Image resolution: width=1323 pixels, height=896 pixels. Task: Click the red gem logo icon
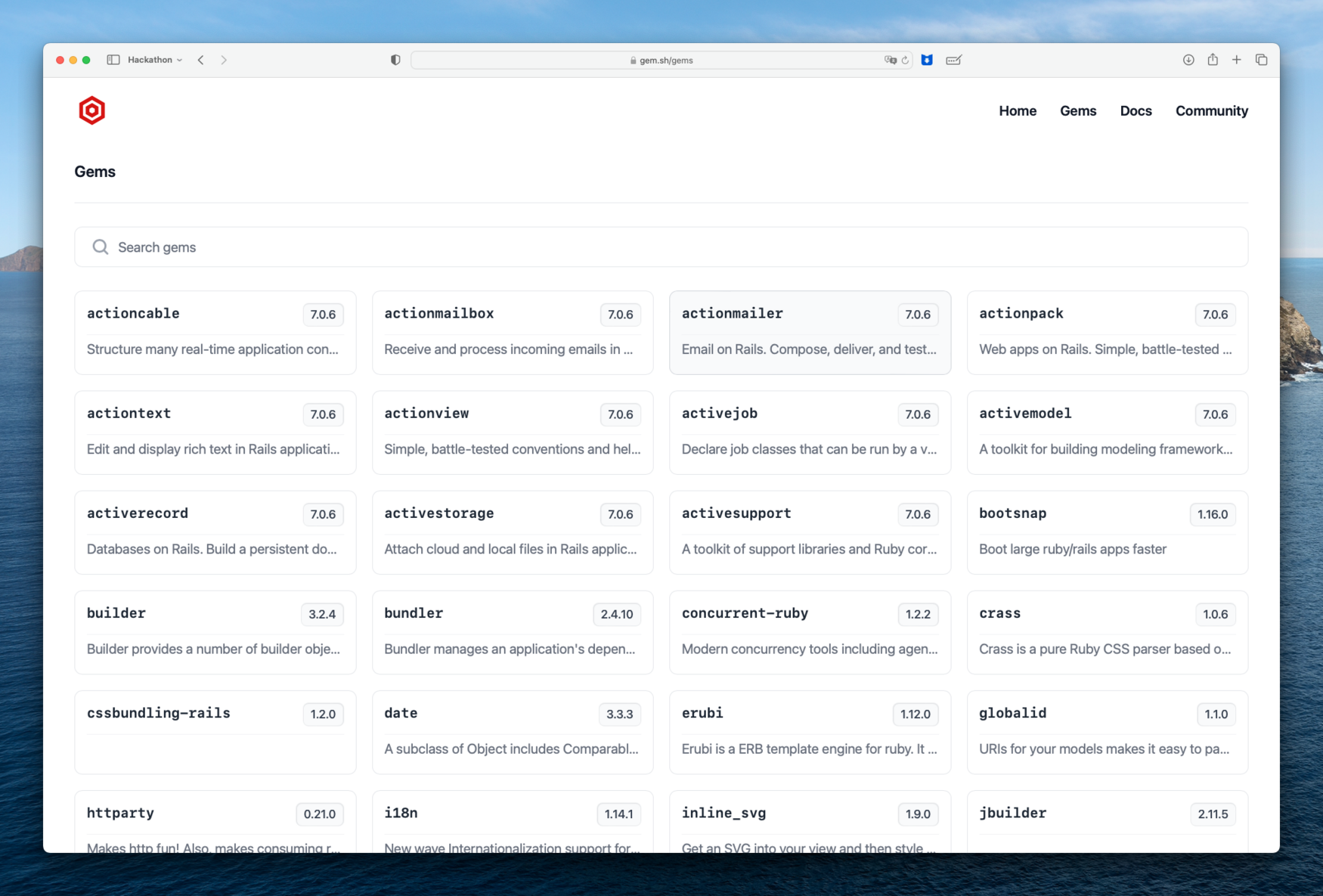(91, 110)
